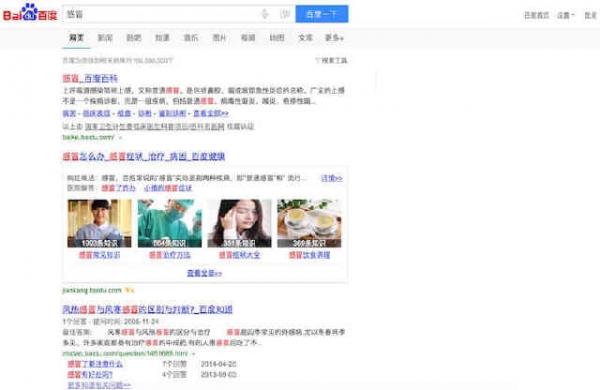This screenshot has height=390, width=600.
Task: Expand 查看全部 below the health thumbnails
Action: click(x=204, y=273)
